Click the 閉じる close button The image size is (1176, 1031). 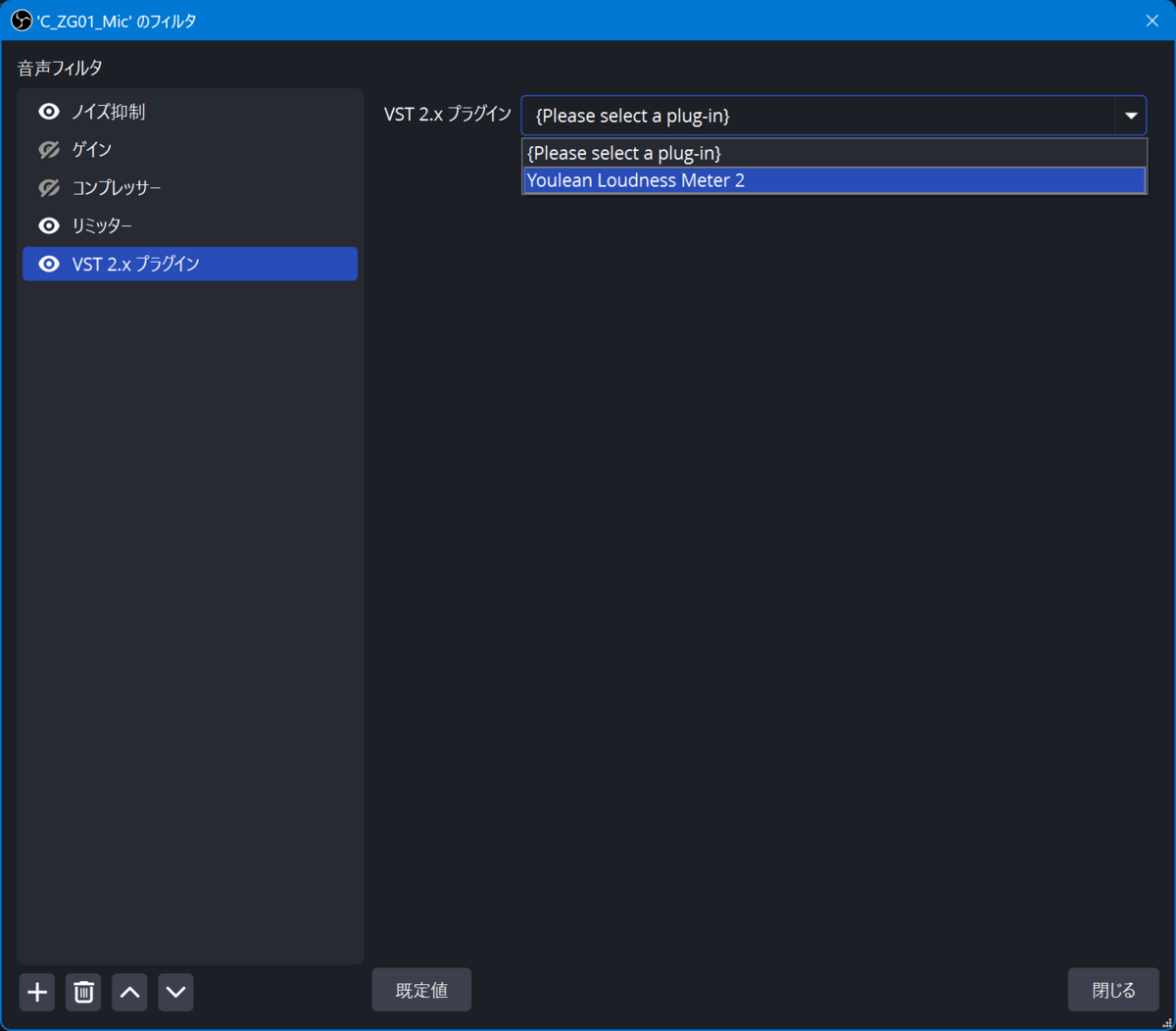(1113, 990)
